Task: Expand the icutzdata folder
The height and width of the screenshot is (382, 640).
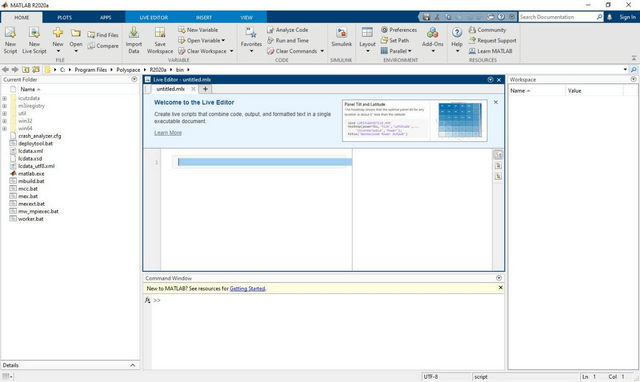Action: [4, 98]
